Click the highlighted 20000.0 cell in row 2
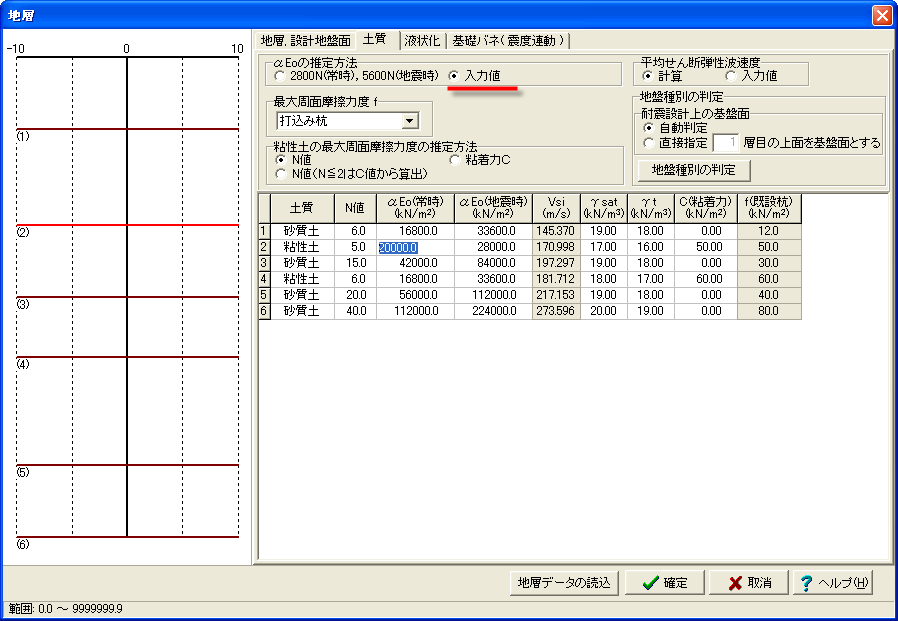The image size is (898, 621). [x=415, y=247]
